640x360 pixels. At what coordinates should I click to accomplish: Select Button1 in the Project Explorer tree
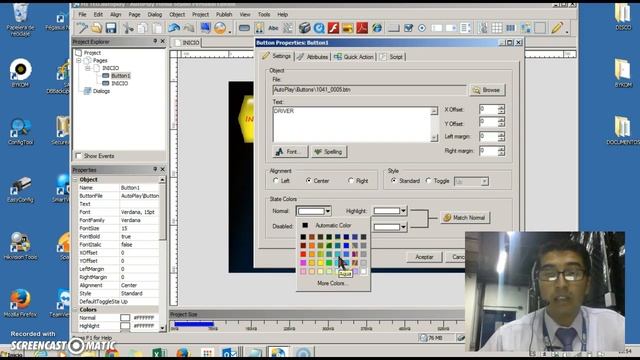[x=120, y=76]
